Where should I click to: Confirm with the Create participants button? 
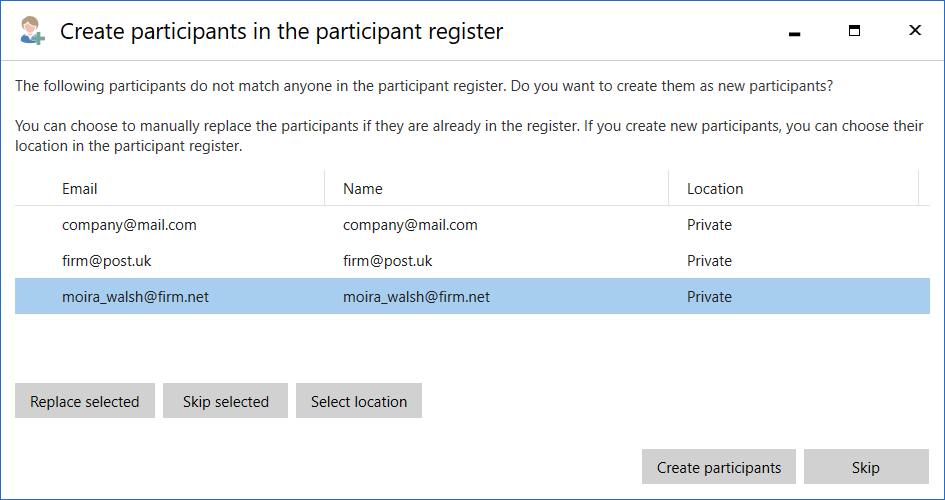pyautogui.click(x=718, y=467)
